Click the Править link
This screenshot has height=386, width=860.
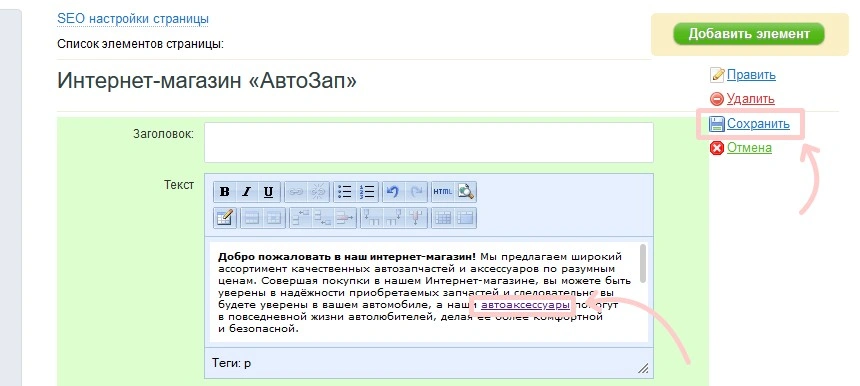pos(751,75)
